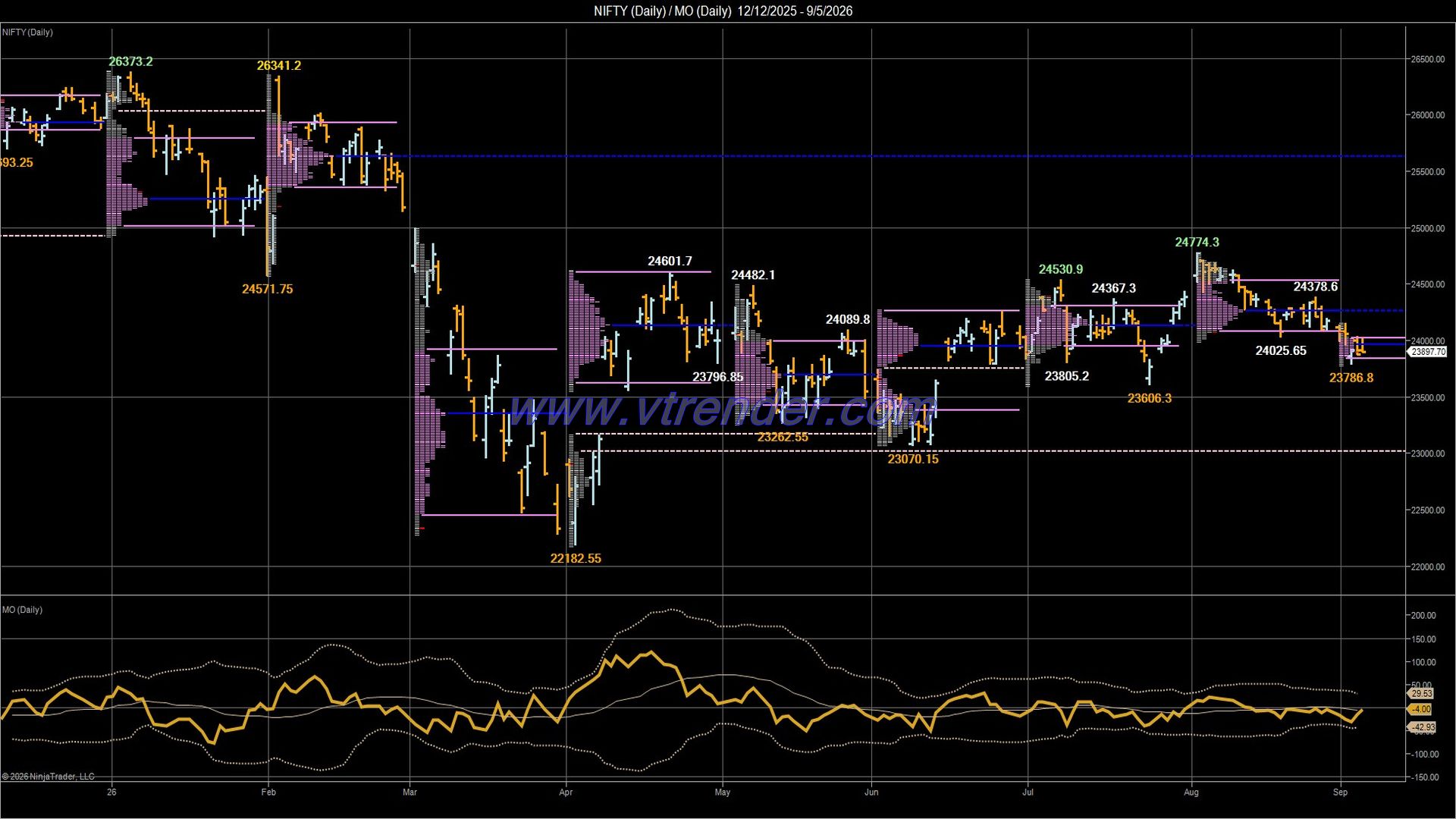Click the 23262.55 price label
Viewport: 1456px width, 819px height.
pos(783,437)
